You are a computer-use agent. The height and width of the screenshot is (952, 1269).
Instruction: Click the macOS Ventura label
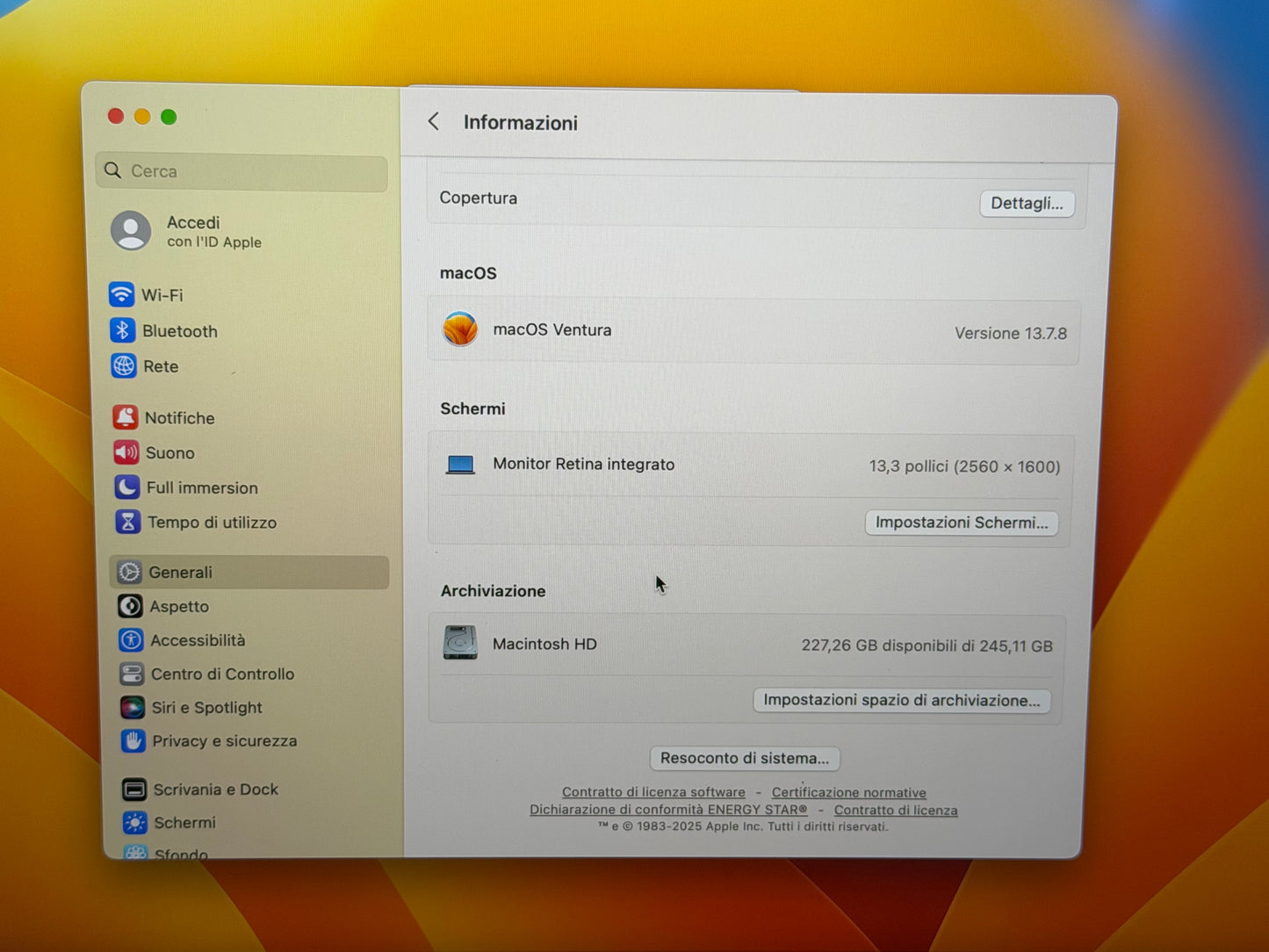pos(552,329)
